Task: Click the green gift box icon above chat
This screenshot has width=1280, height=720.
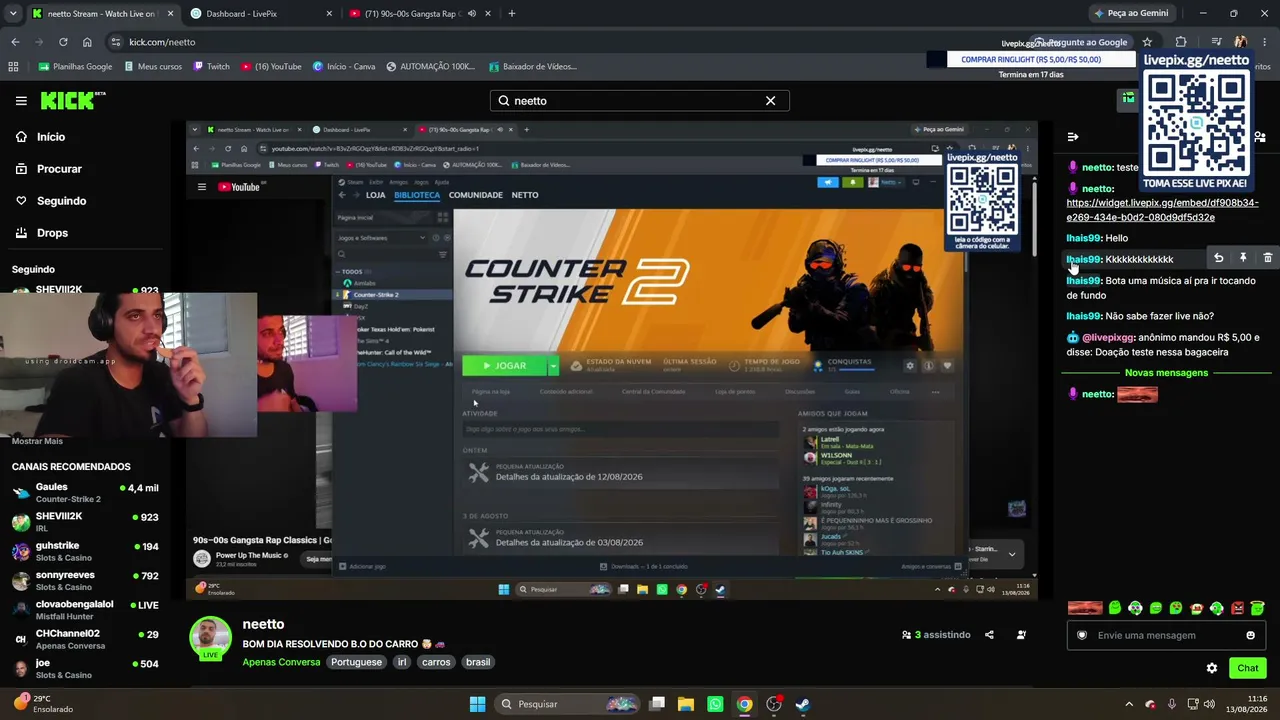Action: [x=1128, y=98]
